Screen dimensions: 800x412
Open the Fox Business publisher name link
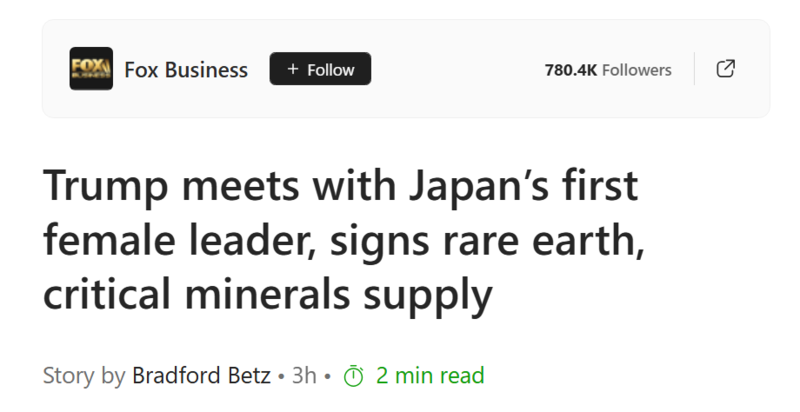pyautogui.click(x=186, y=69)
